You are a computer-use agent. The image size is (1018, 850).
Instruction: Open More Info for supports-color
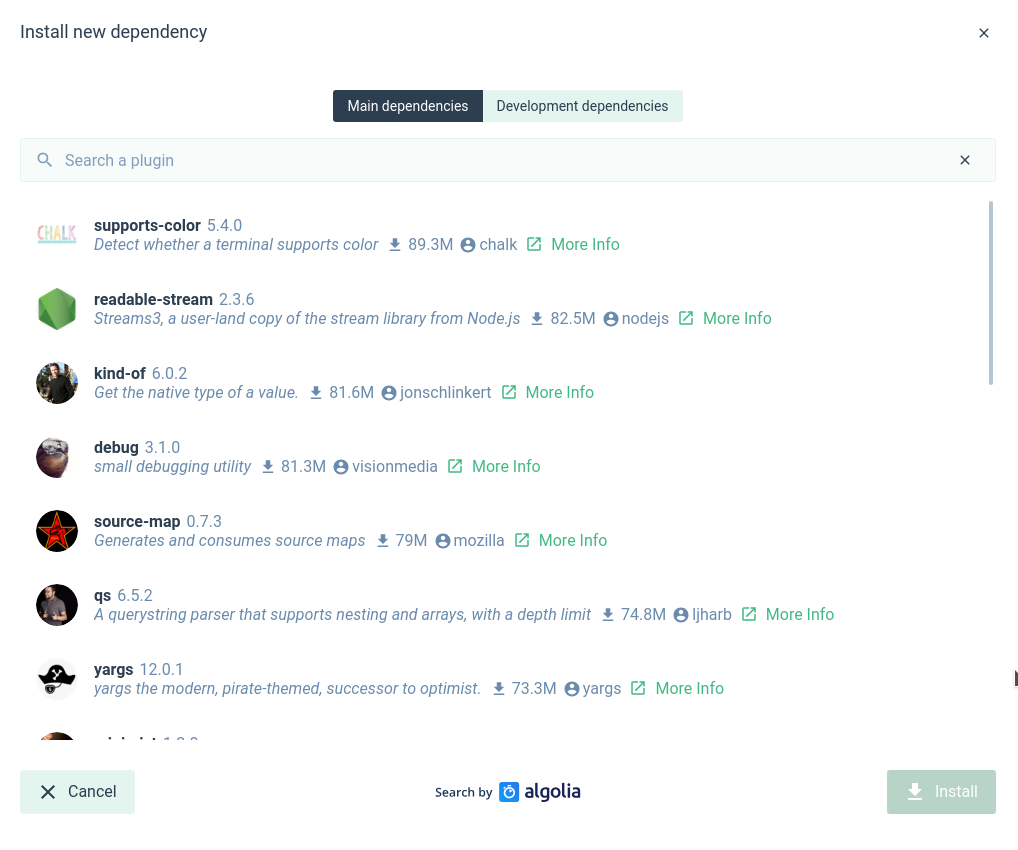585,245
